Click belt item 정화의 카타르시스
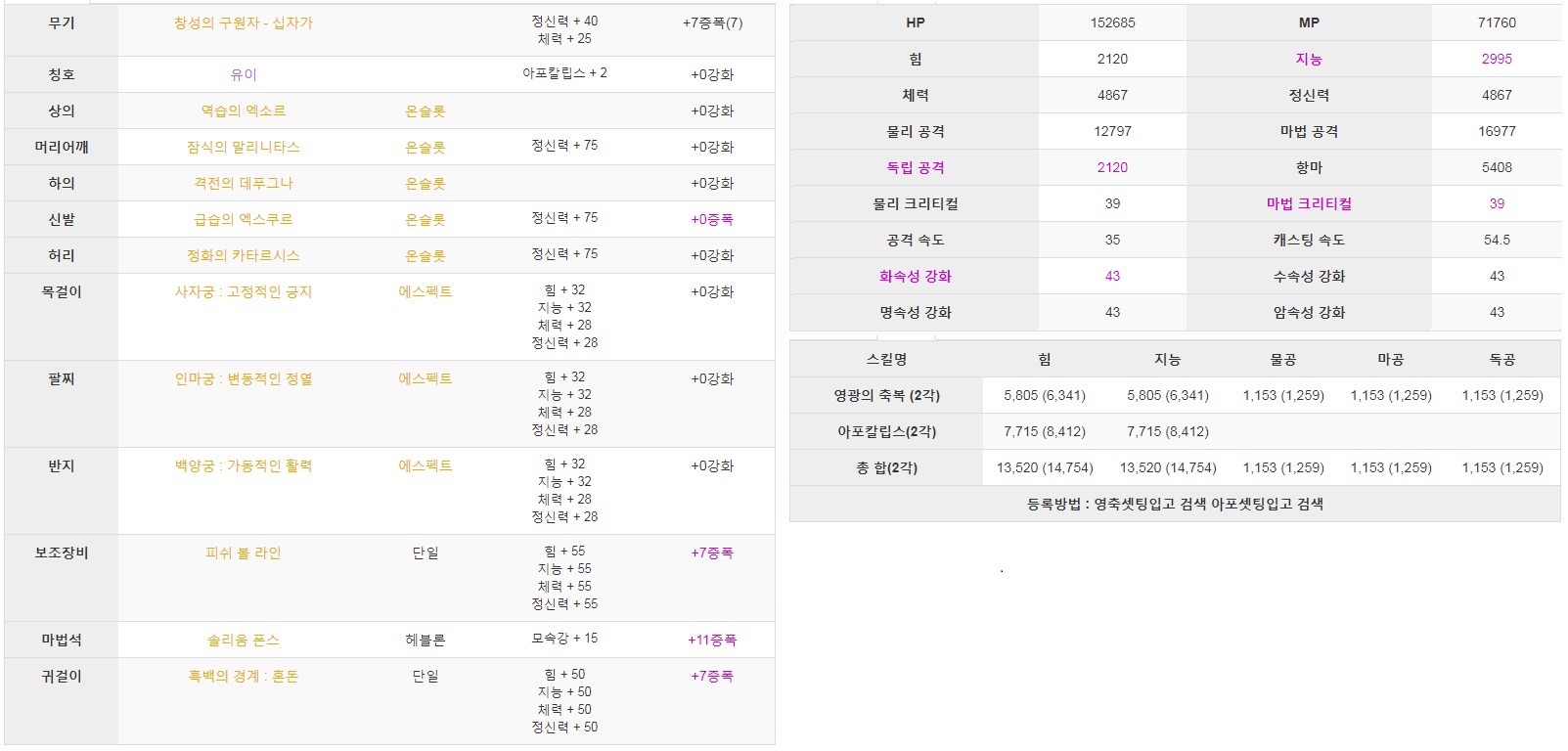The height and width of the screenshot is (751, 1568). [x=244, y=255]
